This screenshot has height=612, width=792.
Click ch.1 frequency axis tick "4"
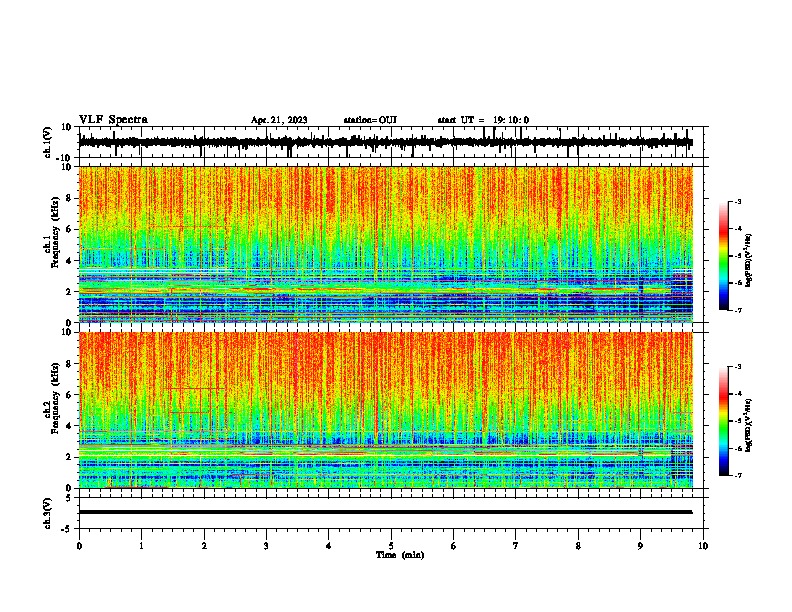(x=69, y=261)
